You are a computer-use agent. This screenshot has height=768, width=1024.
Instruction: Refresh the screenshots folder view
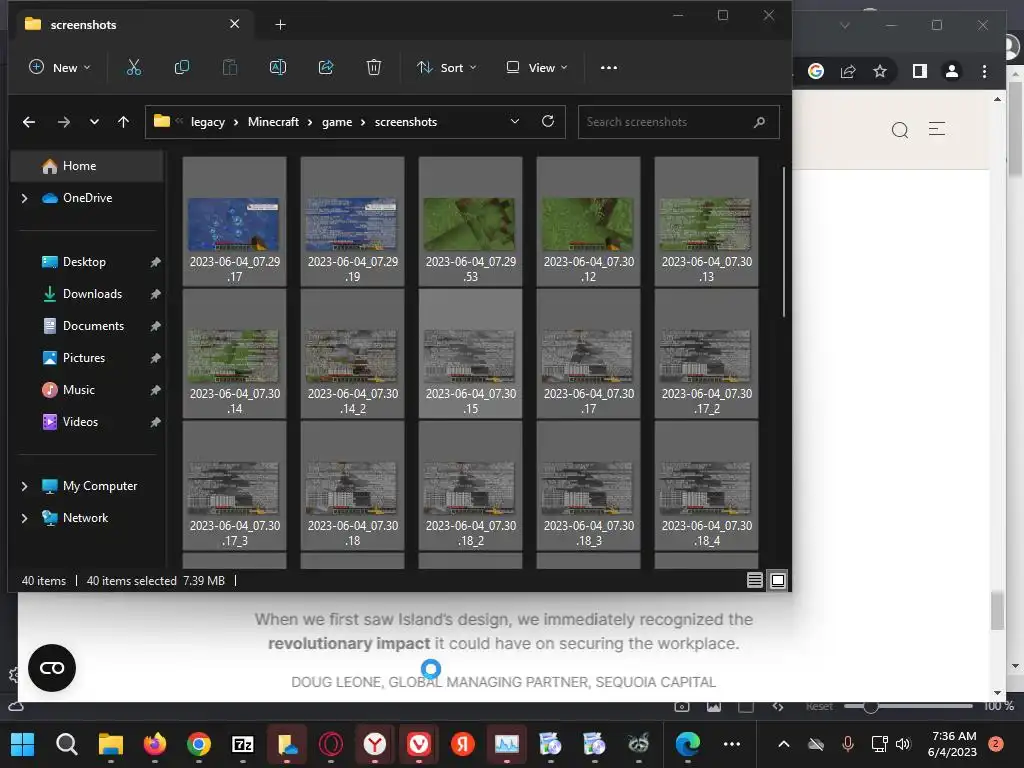click(x=548, y=121)
